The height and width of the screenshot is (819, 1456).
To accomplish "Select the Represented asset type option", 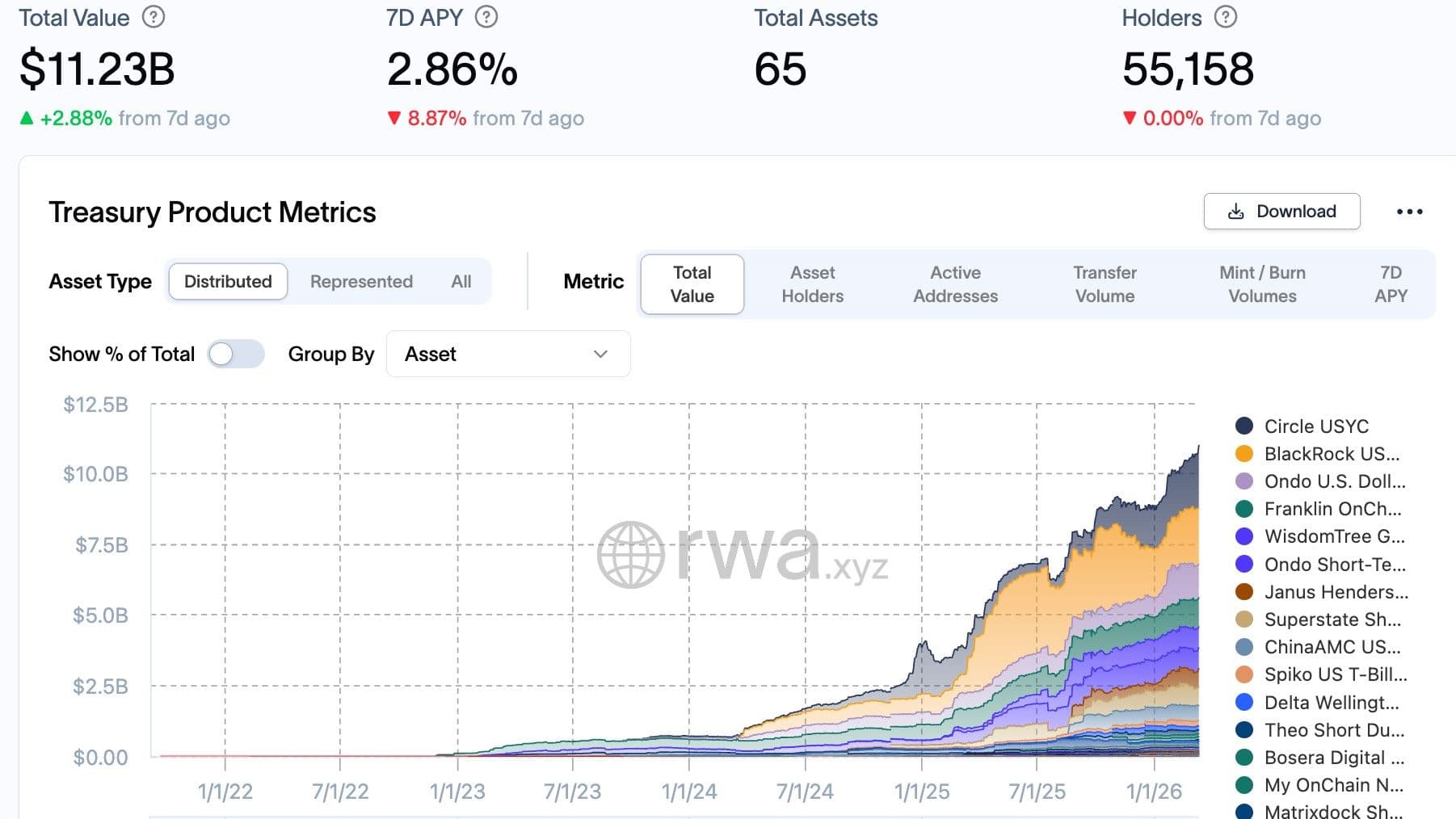I will 360,281.
